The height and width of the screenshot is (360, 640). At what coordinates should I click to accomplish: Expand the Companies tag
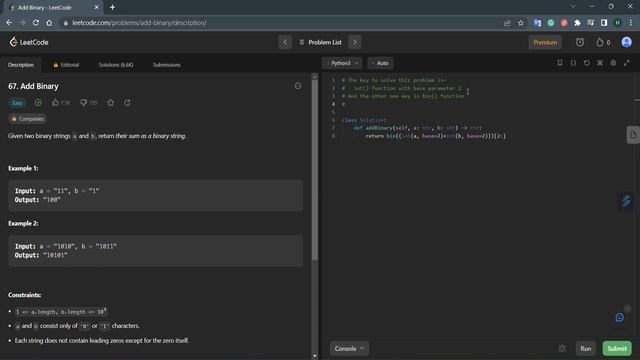pos(27,119)
